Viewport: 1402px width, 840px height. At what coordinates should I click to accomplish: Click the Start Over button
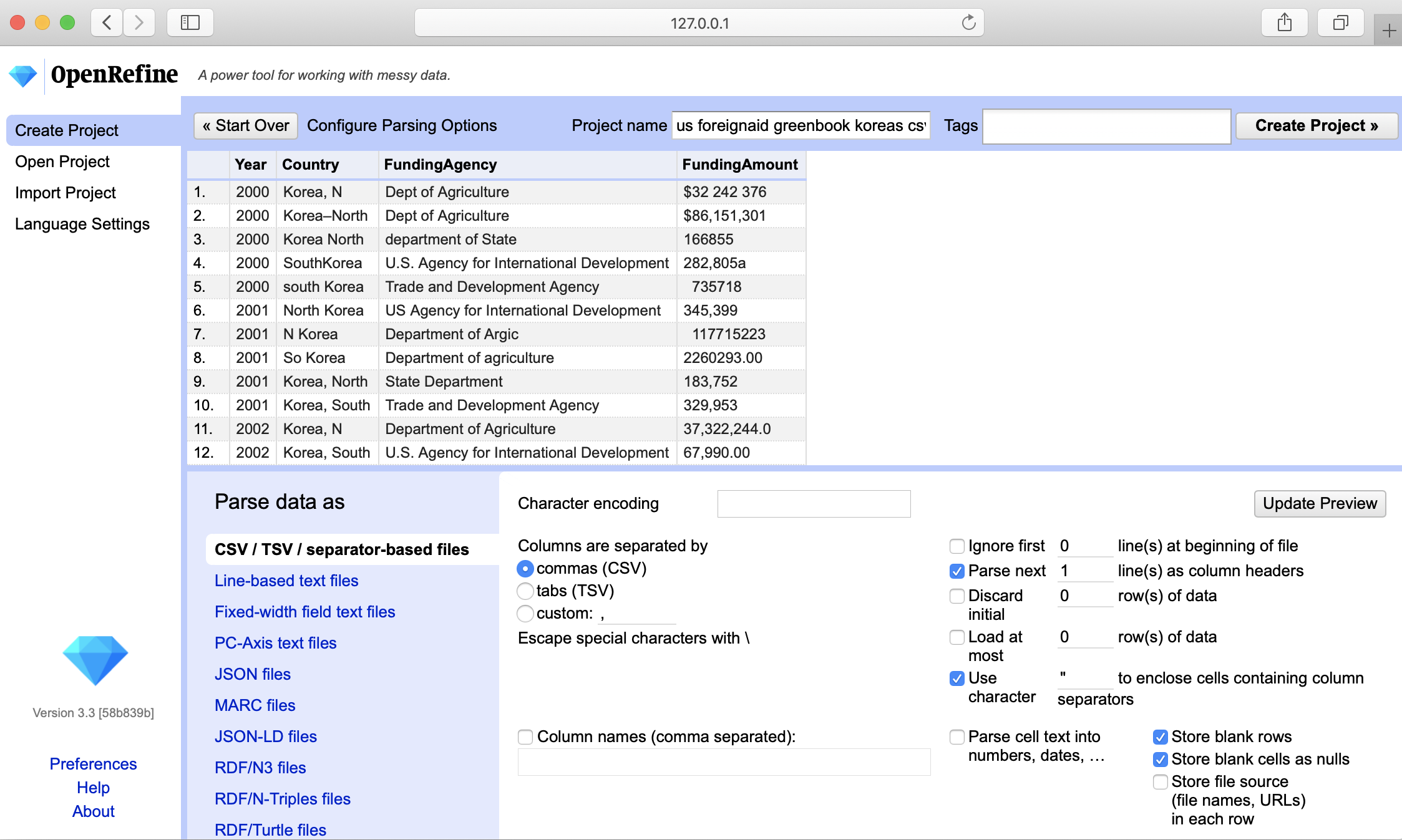click(246, 126)
